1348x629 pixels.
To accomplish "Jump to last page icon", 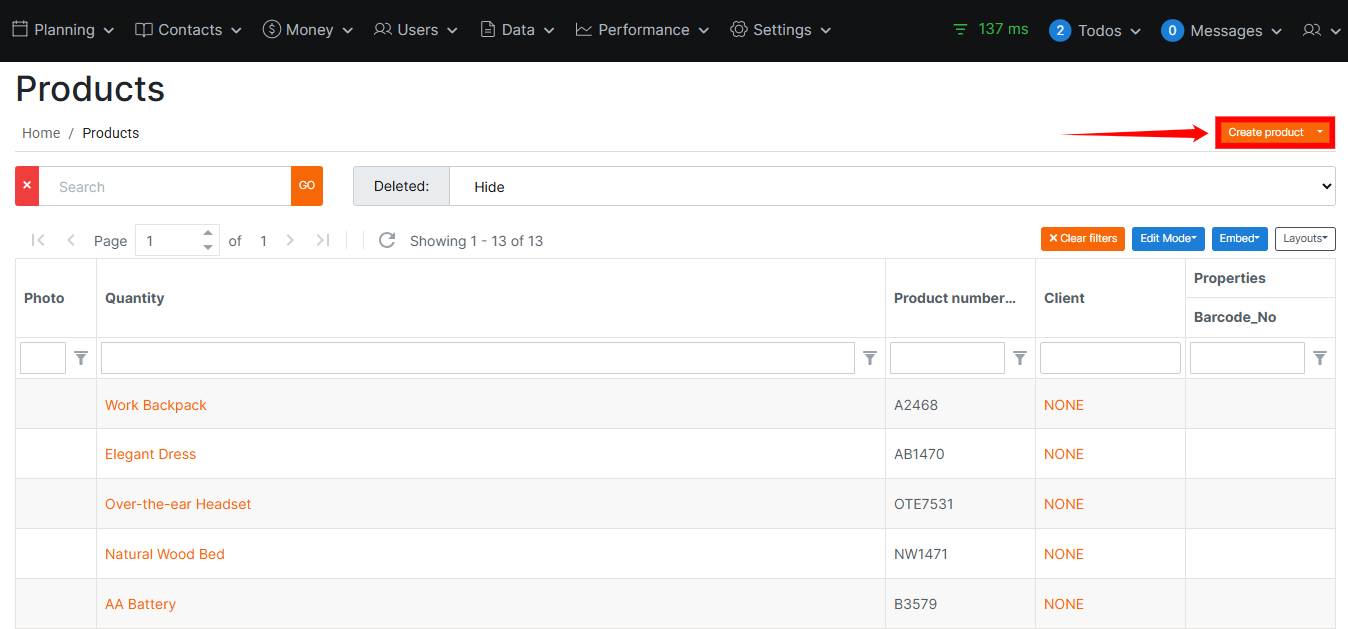I will 322,240.
